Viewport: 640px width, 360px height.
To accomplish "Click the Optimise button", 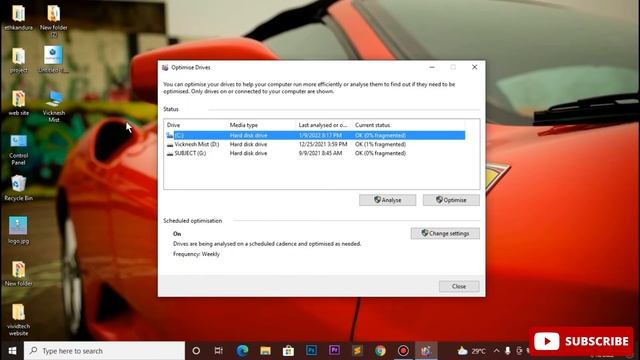I will tap(451, 200).
